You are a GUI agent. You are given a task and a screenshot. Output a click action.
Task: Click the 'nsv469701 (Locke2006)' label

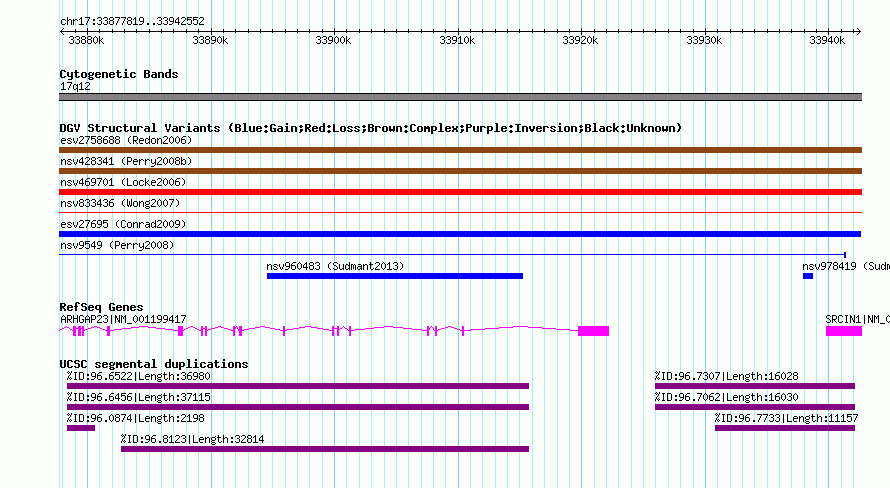point(123,182)
